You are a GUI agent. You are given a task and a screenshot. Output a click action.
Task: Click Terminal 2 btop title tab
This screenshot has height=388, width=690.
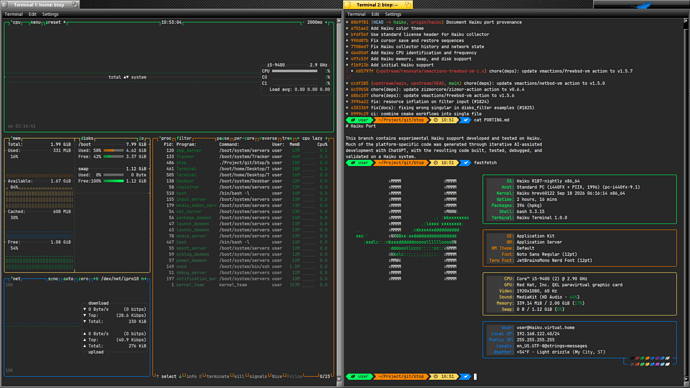[x=378, y=4]
